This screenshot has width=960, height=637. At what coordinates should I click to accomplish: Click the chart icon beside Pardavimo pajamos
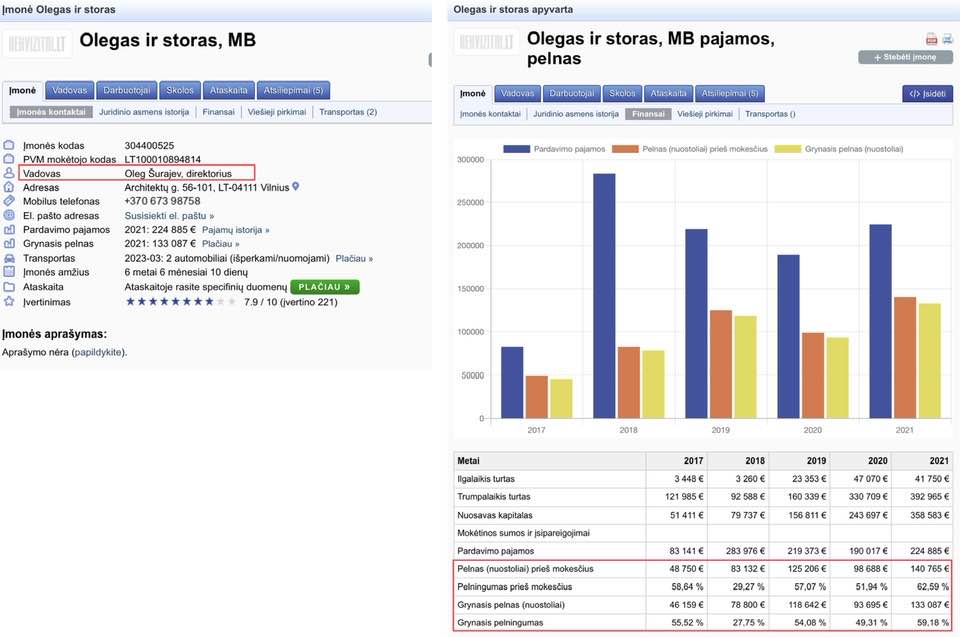[9, 230]
